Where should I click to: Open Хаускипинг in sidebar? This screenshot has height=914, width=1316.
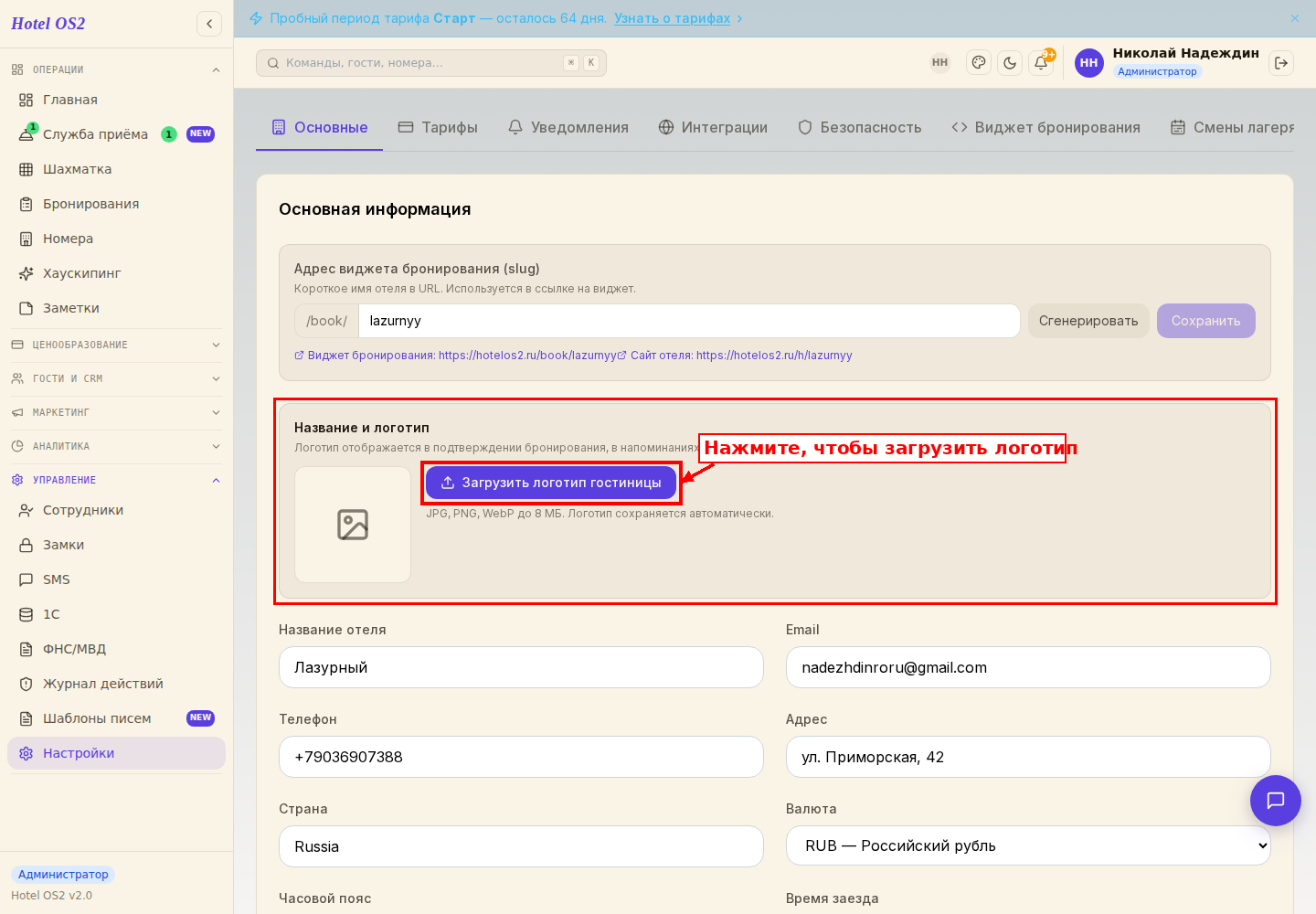click(116, 273)
